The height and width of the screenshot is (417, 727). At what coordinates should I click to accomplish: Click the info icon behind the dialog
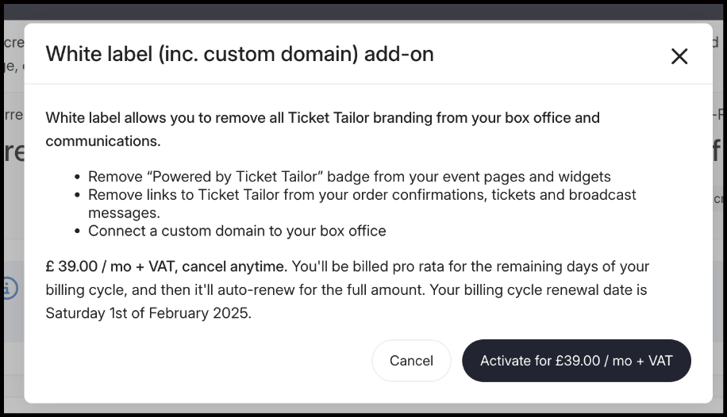pos(8,289)
